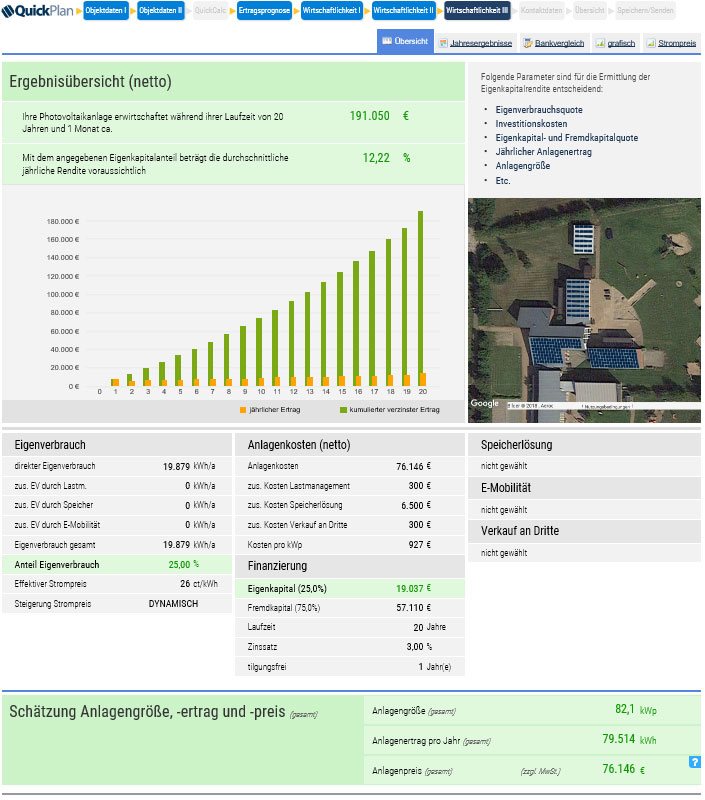Image resolution: width=705 pixels, height=800 pixels.
Task: Click the Übersicht tab icon
Action: (388, 42)
